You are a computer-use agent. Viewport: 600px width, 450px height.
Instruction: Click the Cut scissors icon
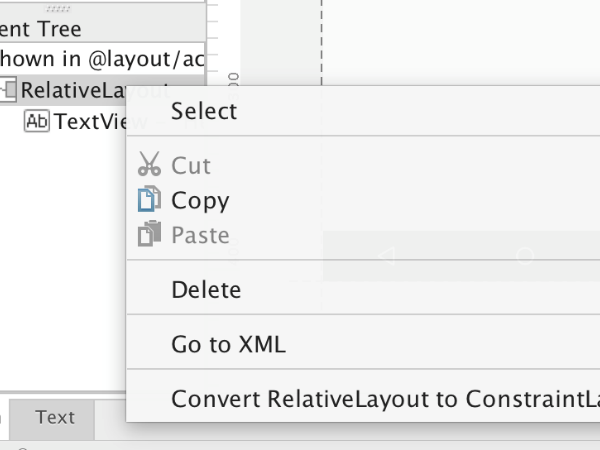point(149,164)
